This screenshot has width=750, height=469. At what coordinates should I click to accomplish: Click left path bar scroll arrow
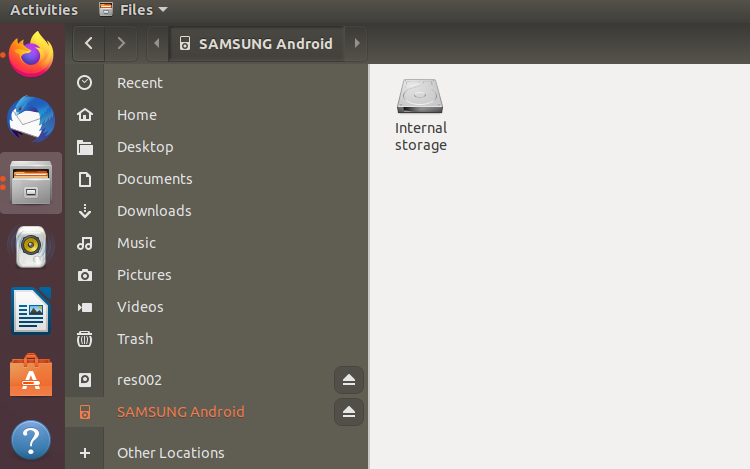[x=157, y=43]
